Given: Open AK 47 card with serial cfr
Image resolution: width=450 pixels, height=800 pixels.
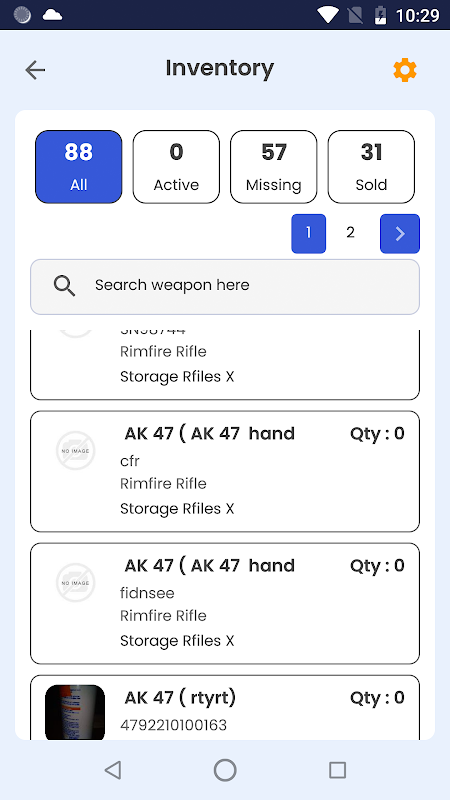Looking at the screenshot, I should 225,471.
